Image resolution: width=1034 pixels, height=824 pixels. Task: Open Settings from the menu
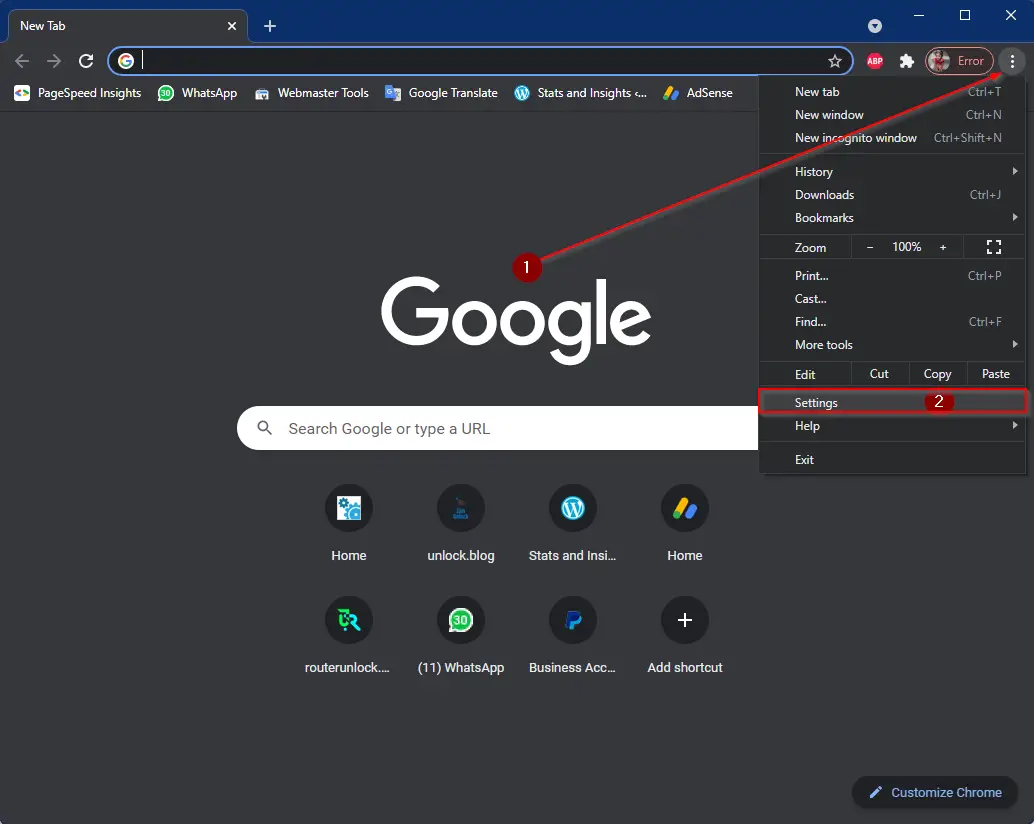[892, 402]
